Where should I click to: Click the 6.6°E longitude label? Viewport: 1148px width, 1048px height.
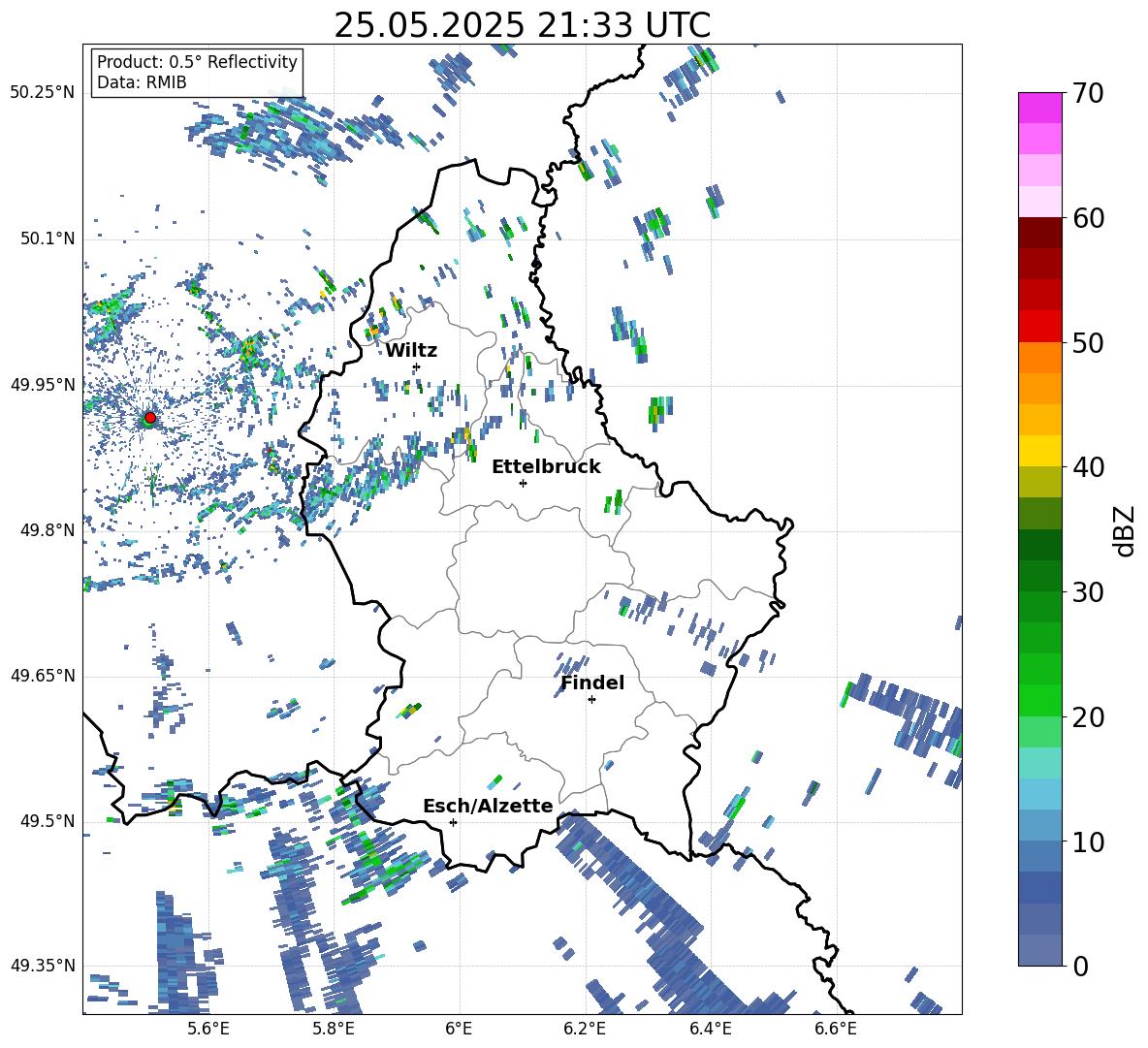[x=836, y=1029]
